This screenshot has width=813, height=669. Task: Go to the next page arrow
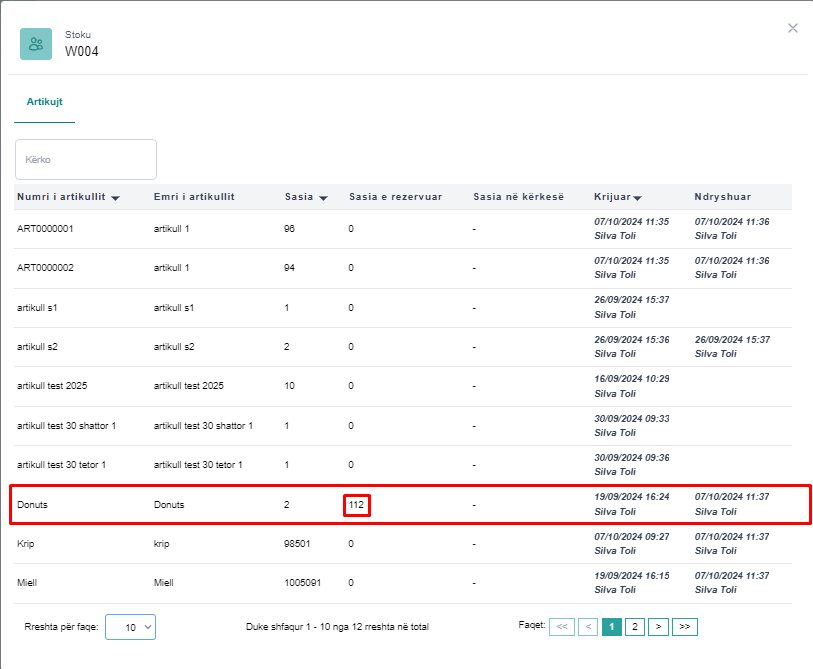click(x=658, y=627)
